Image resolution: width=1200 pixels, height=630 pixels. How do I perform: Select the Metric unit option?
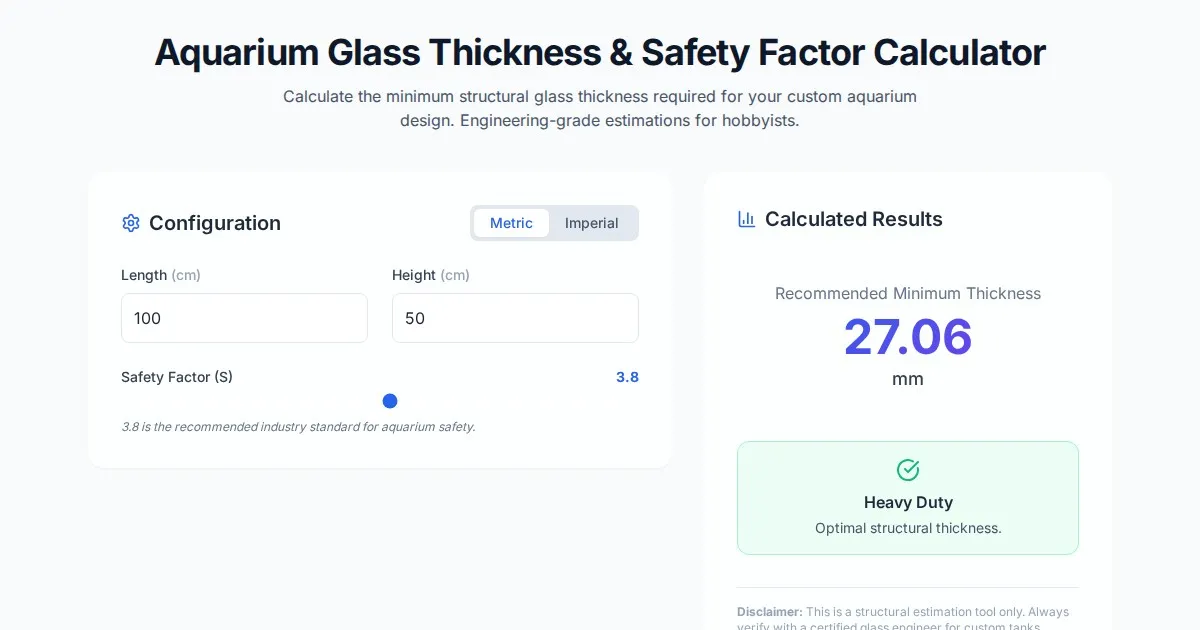(x=511, y=223)
